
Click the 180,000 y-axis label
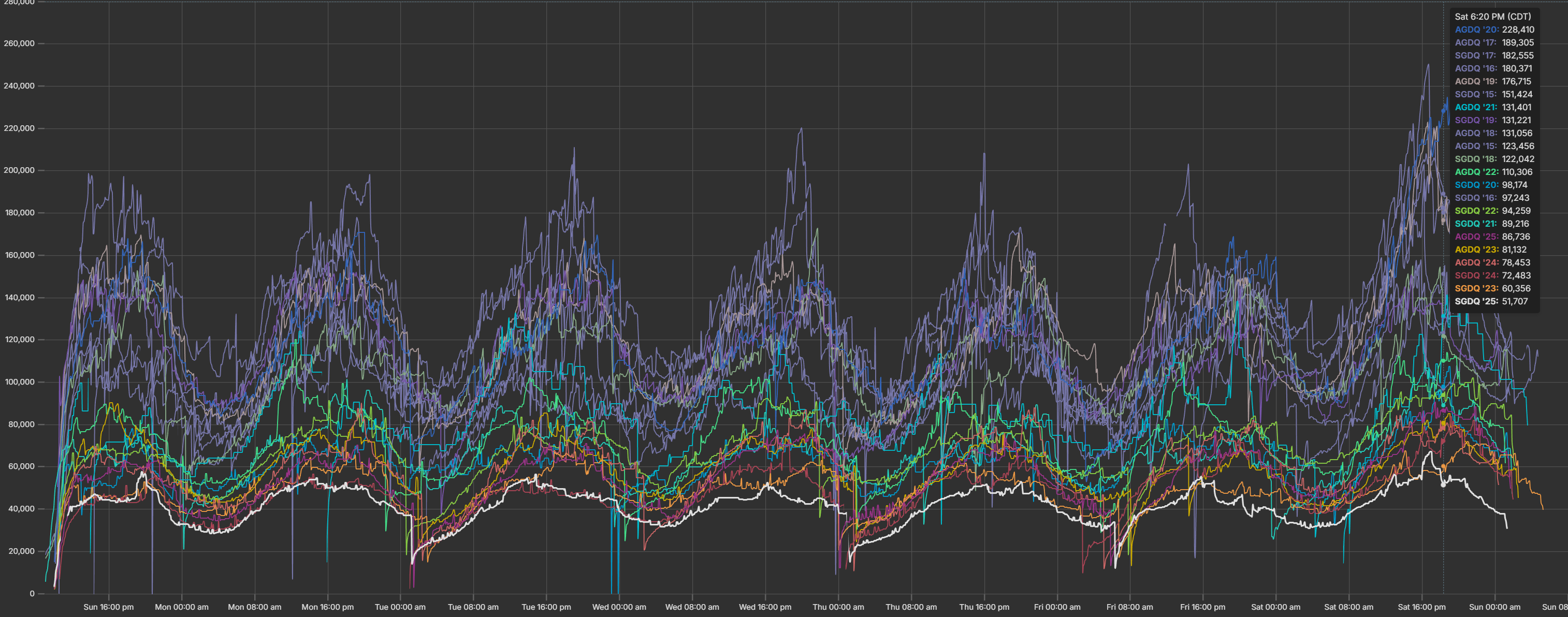click(x=20, y=213)
